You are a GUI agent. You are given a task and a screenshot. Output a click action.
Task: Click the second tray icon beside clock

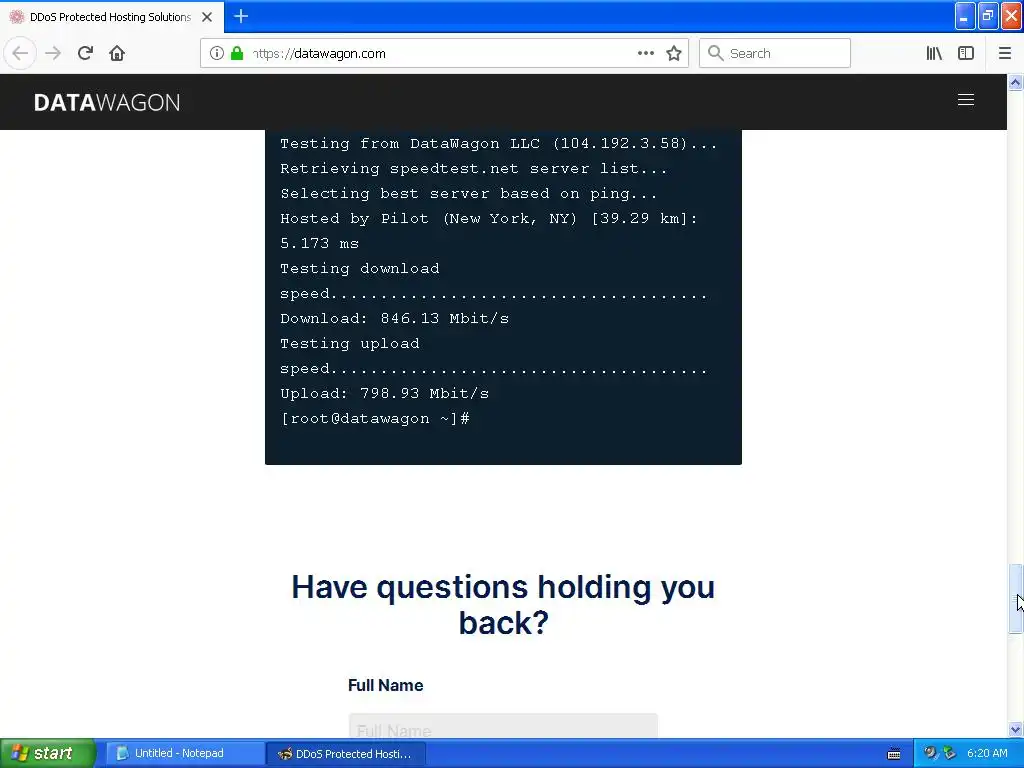(949, 753)
